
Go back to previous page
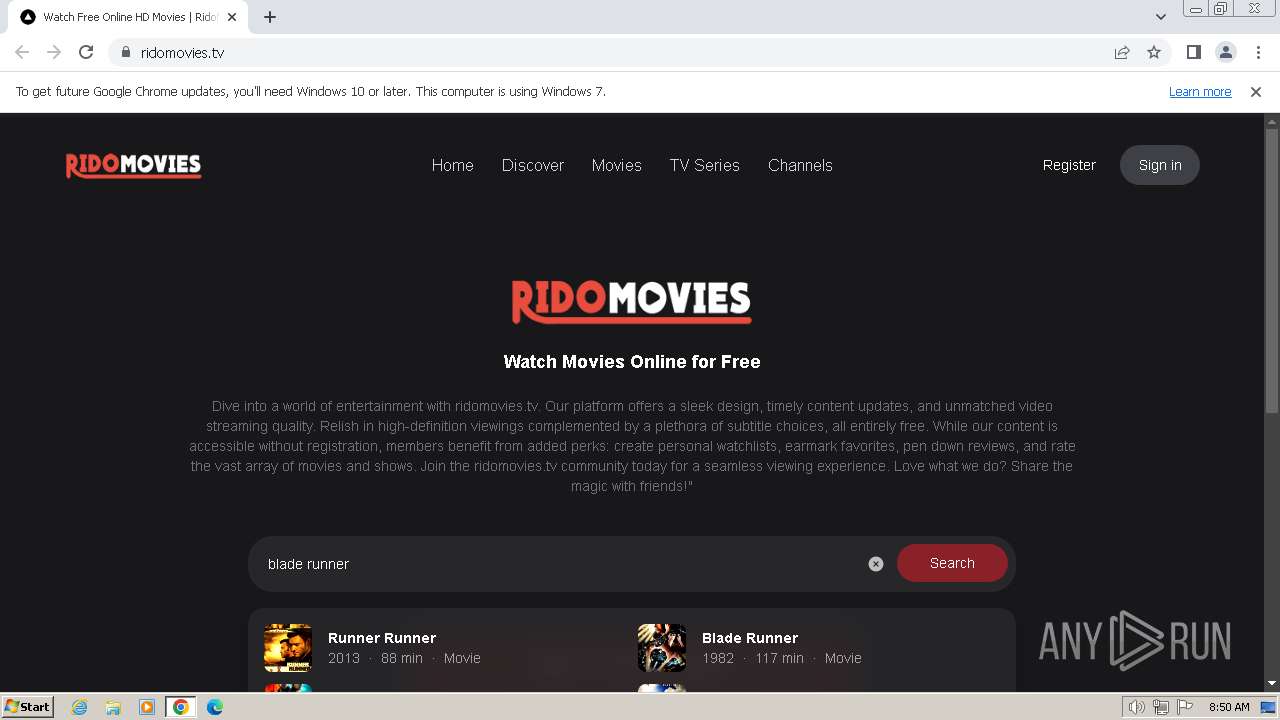click(22, 52)
